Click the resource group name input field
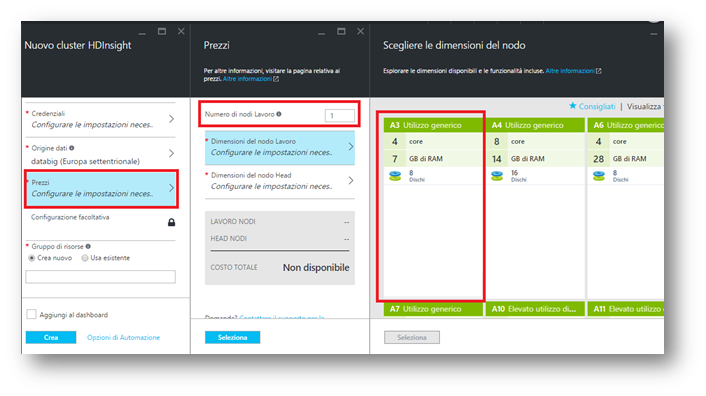The width and height of the screenshot is (706, 396). 100,277
